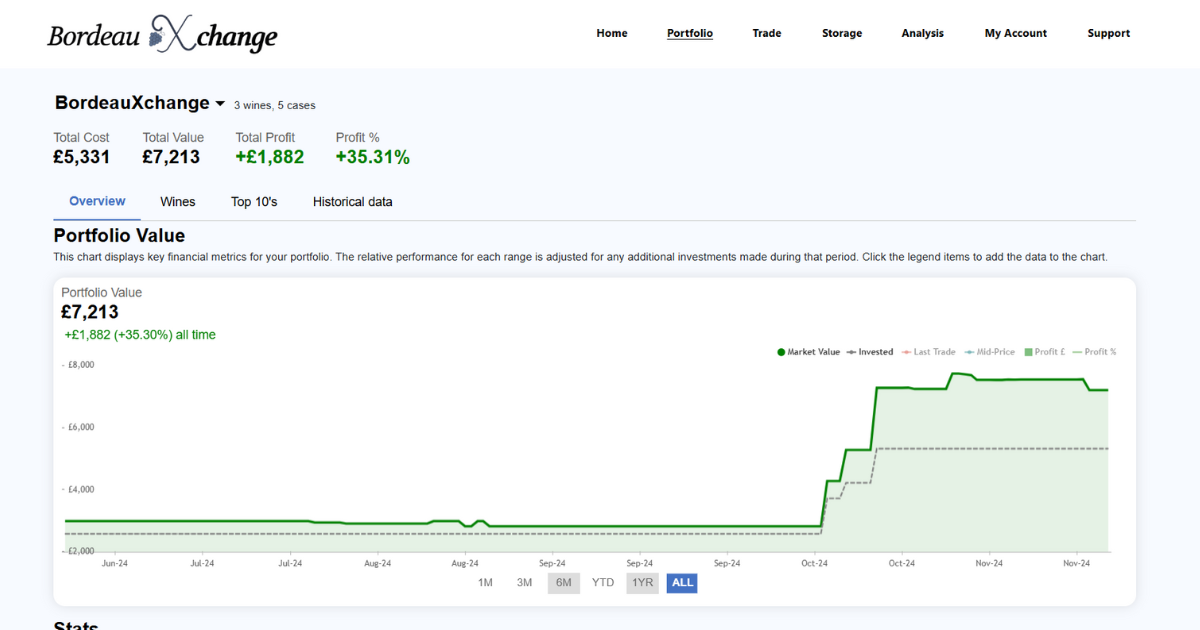This screenshot has width=1200, height=630.
Task: Open the Storage section
Action: [x=842, y=33]
